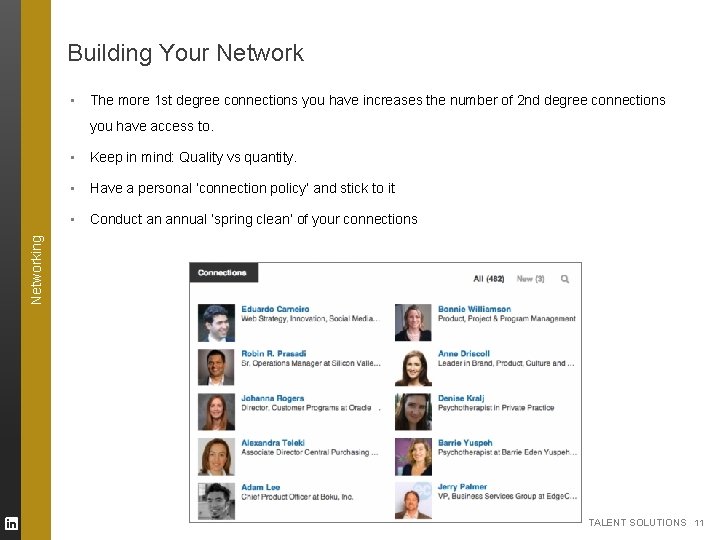Click Jerry Palmer's profile photo

(x=413, y=500)
